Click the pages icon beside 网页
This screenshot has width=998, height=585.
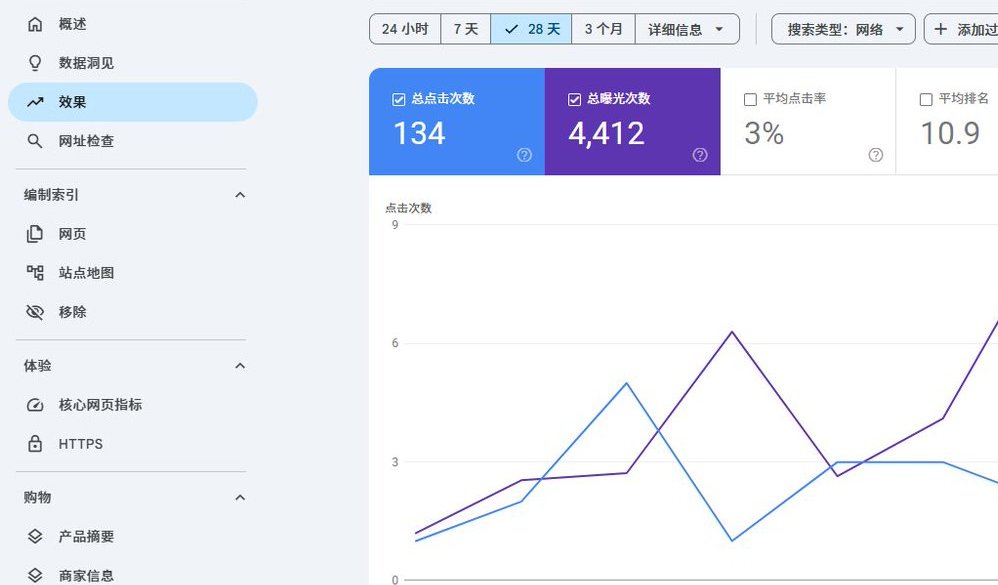point(35,234)
